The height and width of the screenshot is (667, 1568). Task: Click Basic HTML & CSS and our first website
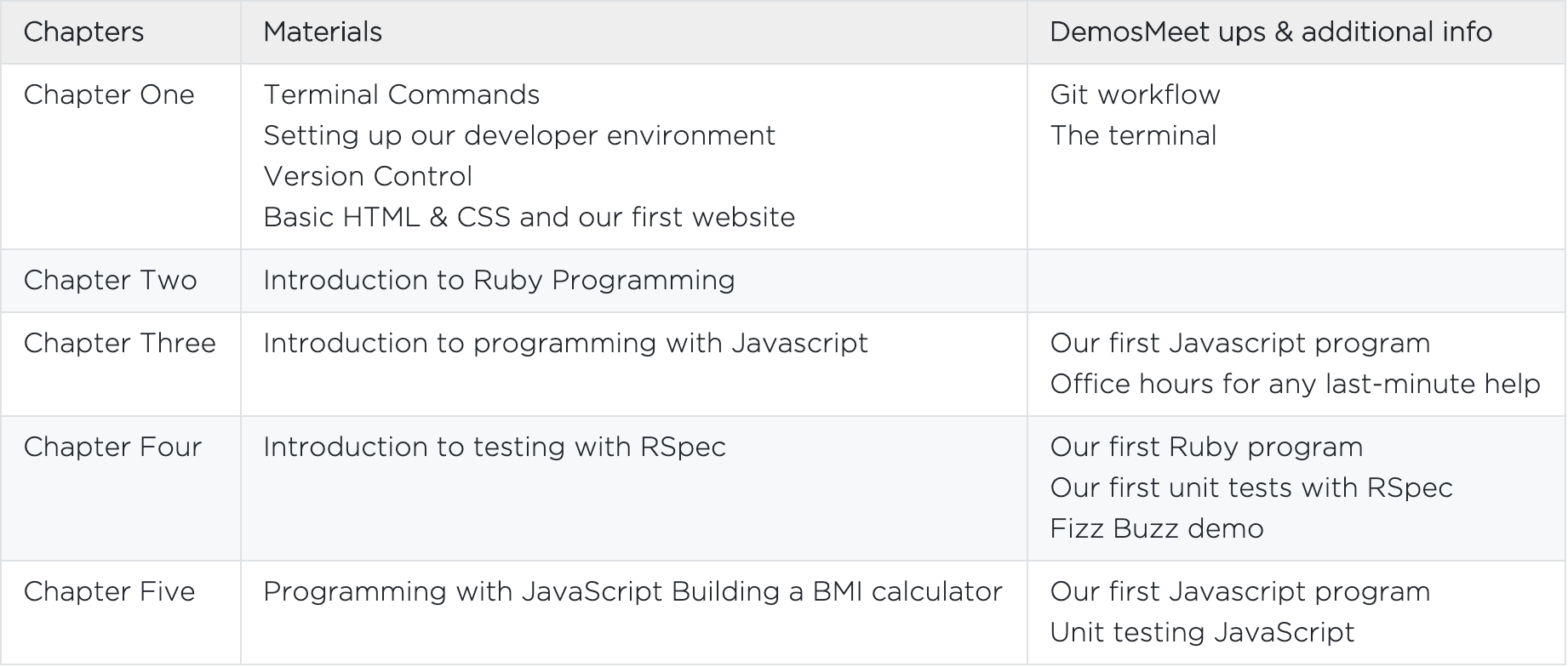[529, 217]
